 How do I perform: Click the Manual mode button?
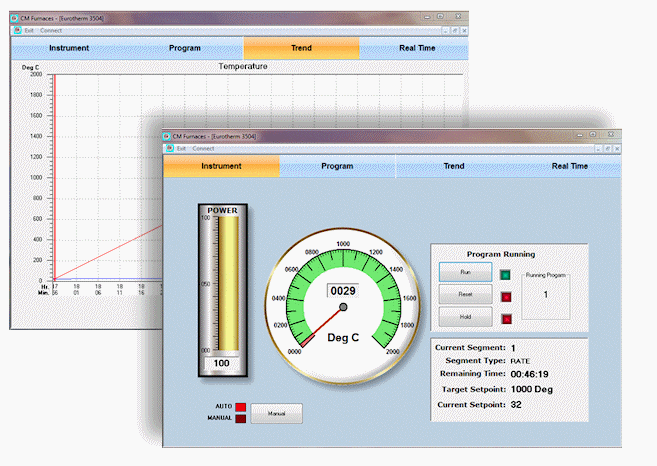tap(277, 414)
